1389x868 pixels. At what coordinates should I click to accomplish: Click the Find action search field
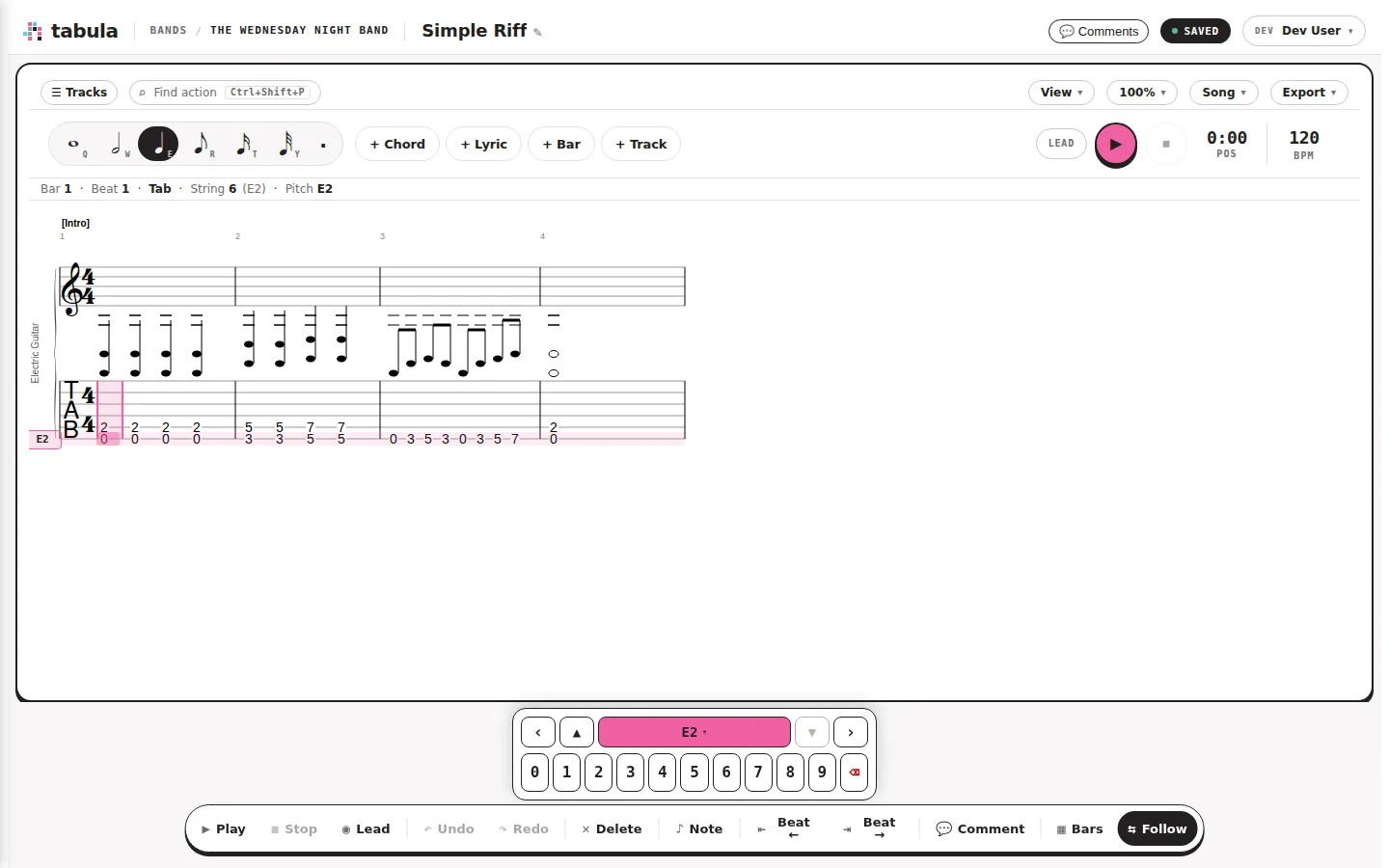point(225,93)
